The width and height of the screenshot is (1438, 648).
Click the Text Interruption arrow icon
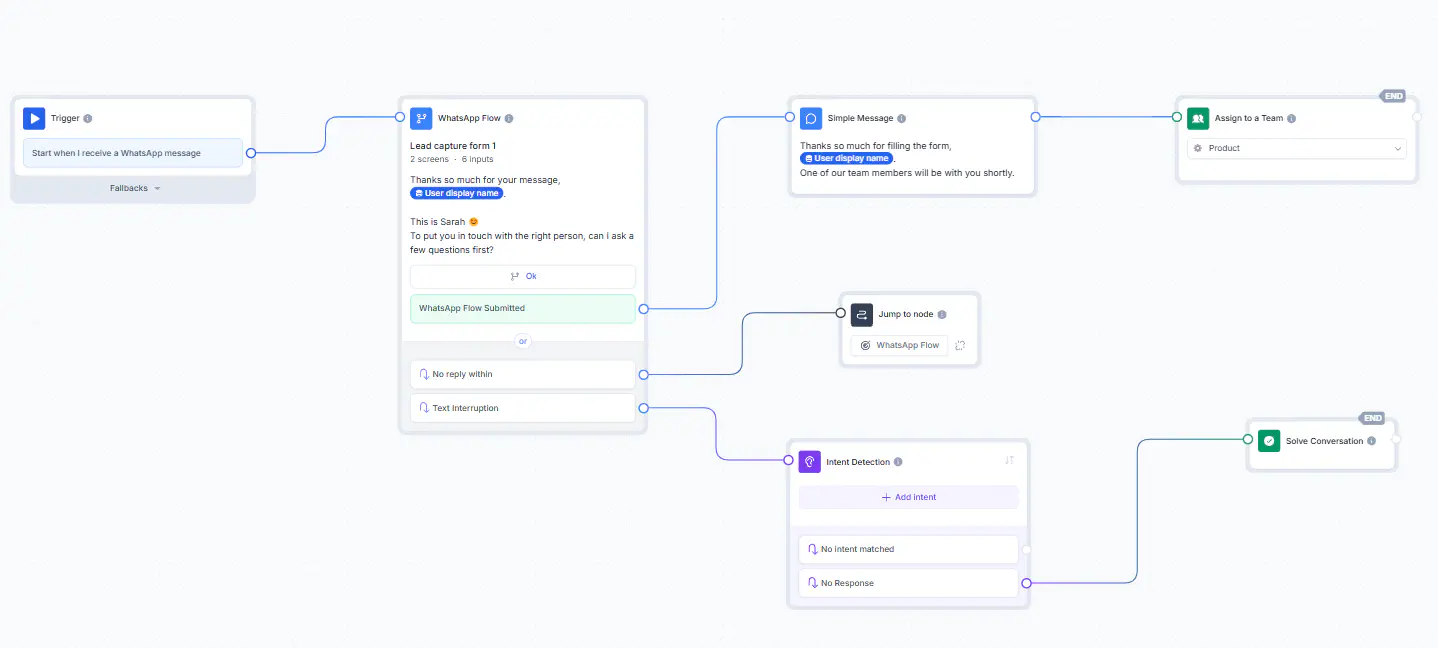point(425,408)
